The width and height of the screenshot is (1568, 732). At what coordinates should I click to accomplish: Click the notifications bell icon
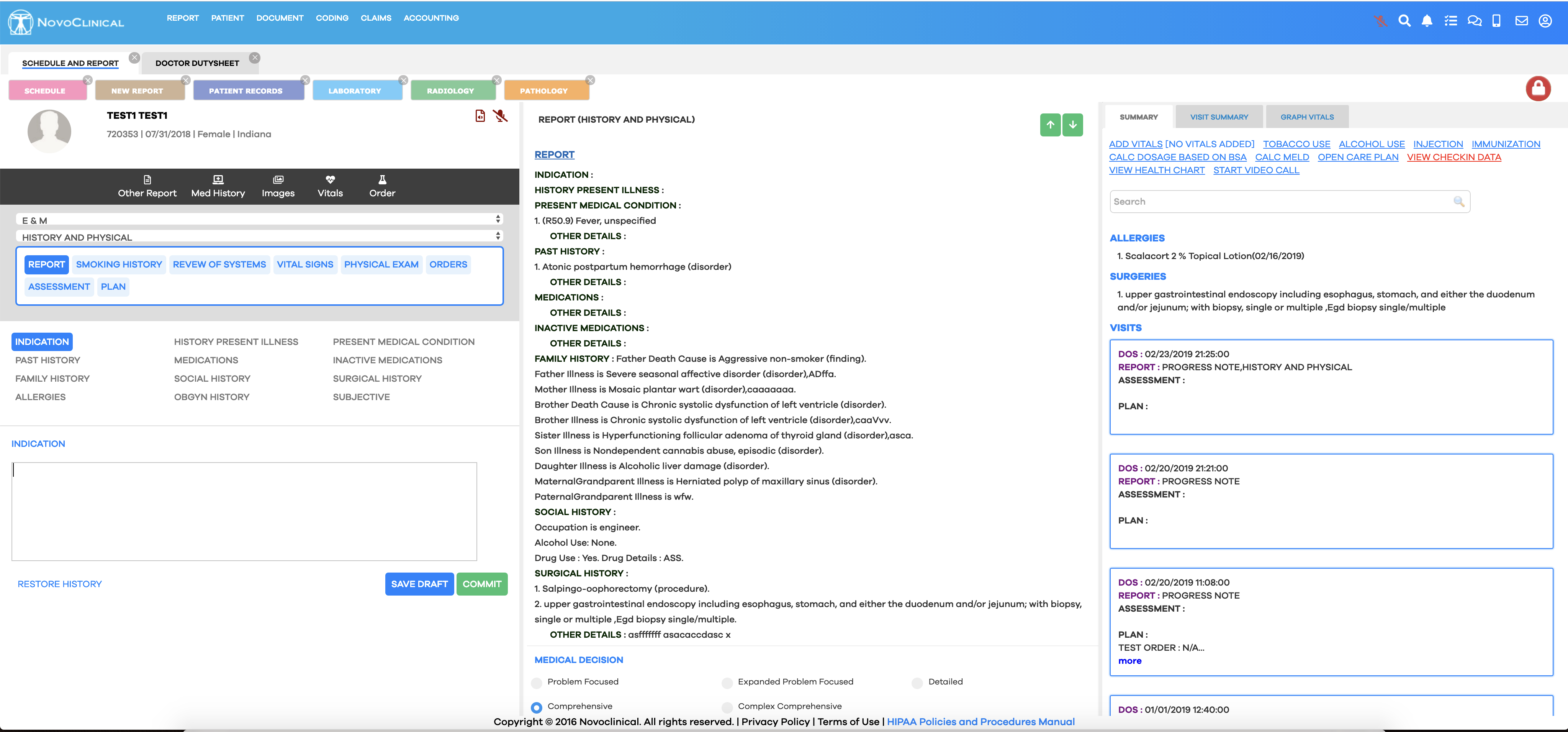[x=1427, y=21]
